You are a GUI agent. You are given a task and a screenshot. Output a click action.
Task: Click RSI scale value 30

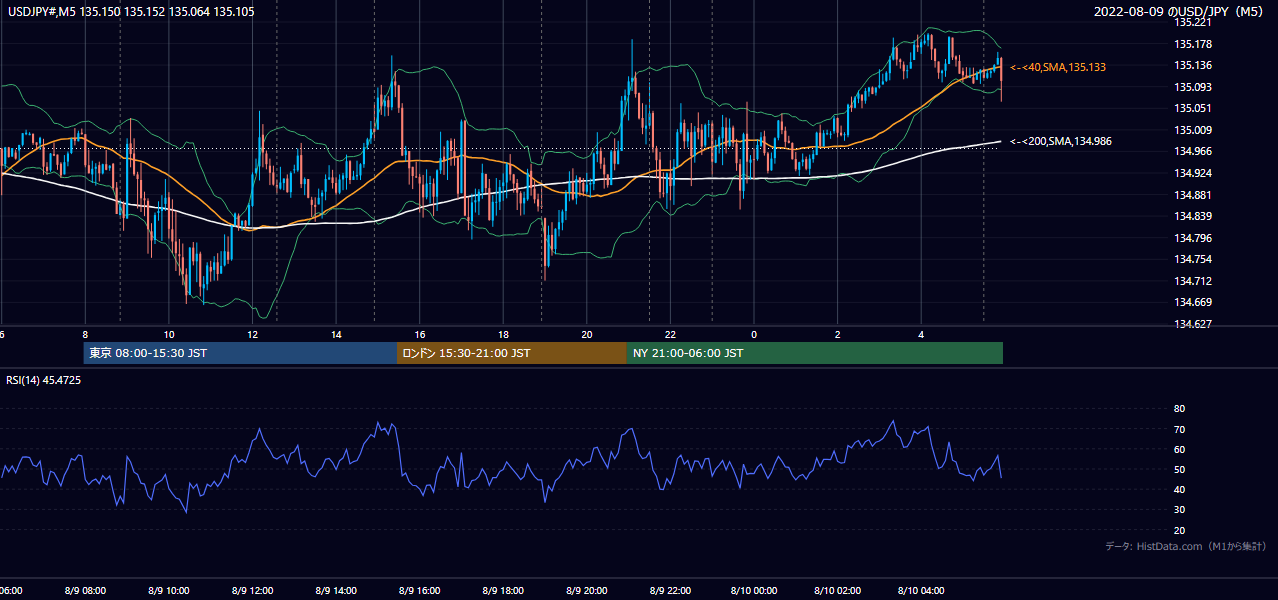[x=1179, y=510]
